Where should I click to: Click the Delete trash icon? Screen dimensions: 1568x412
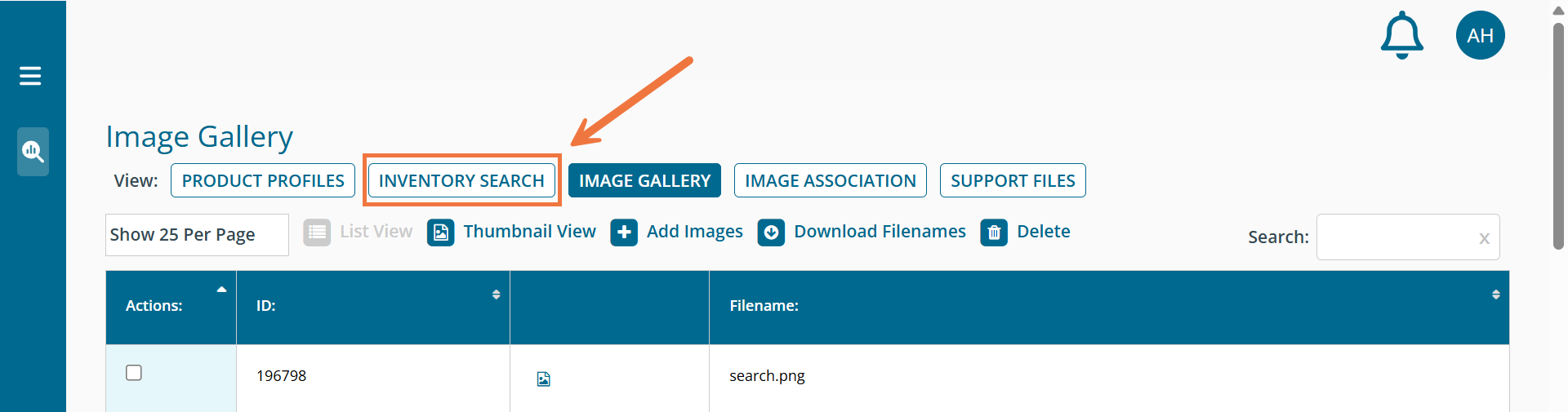click(994, 233)
